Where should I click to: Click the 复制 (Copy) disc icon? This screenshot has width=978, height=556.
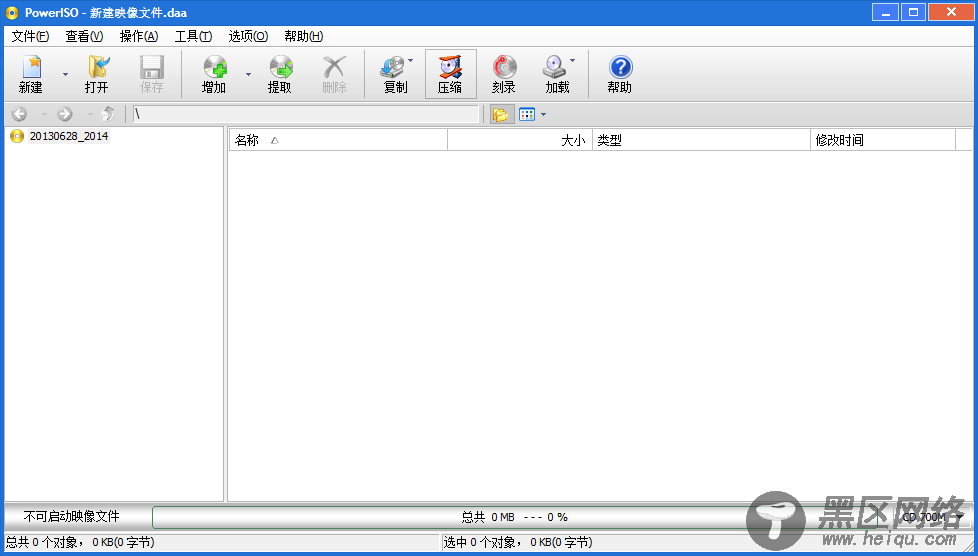pos(393,67)
